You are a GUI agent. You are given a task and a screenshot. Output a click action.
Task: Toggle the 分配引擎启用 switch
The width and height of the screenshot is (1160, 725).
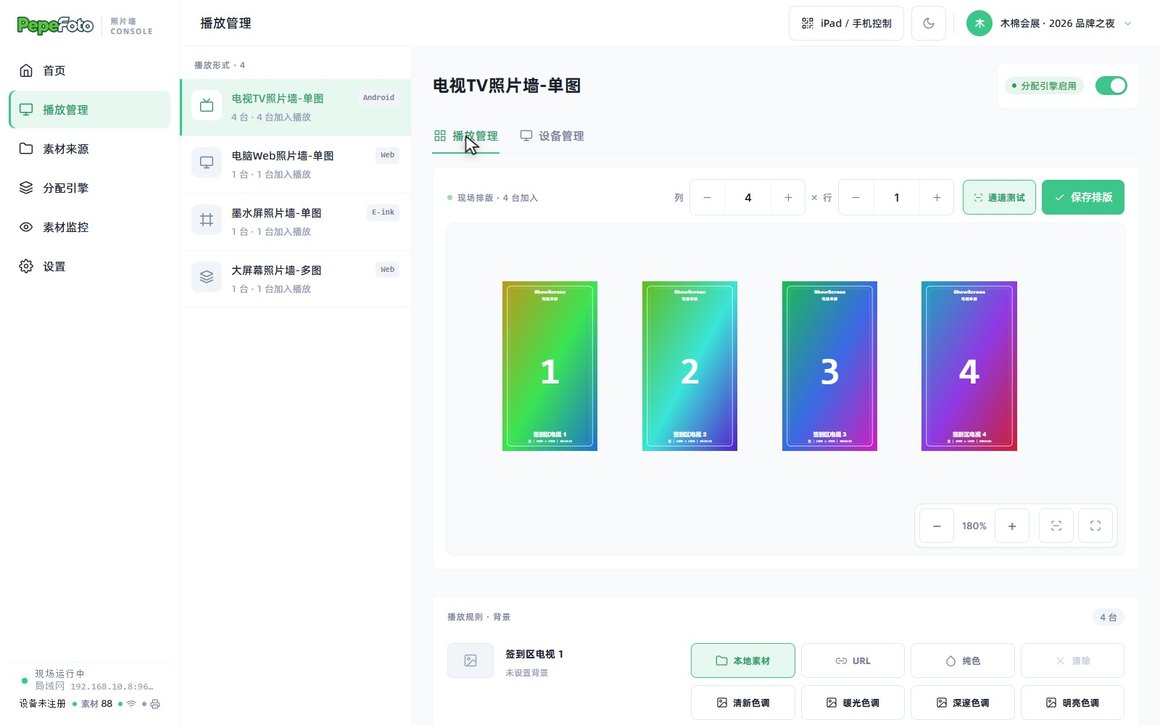click(x=1110, y=86)
